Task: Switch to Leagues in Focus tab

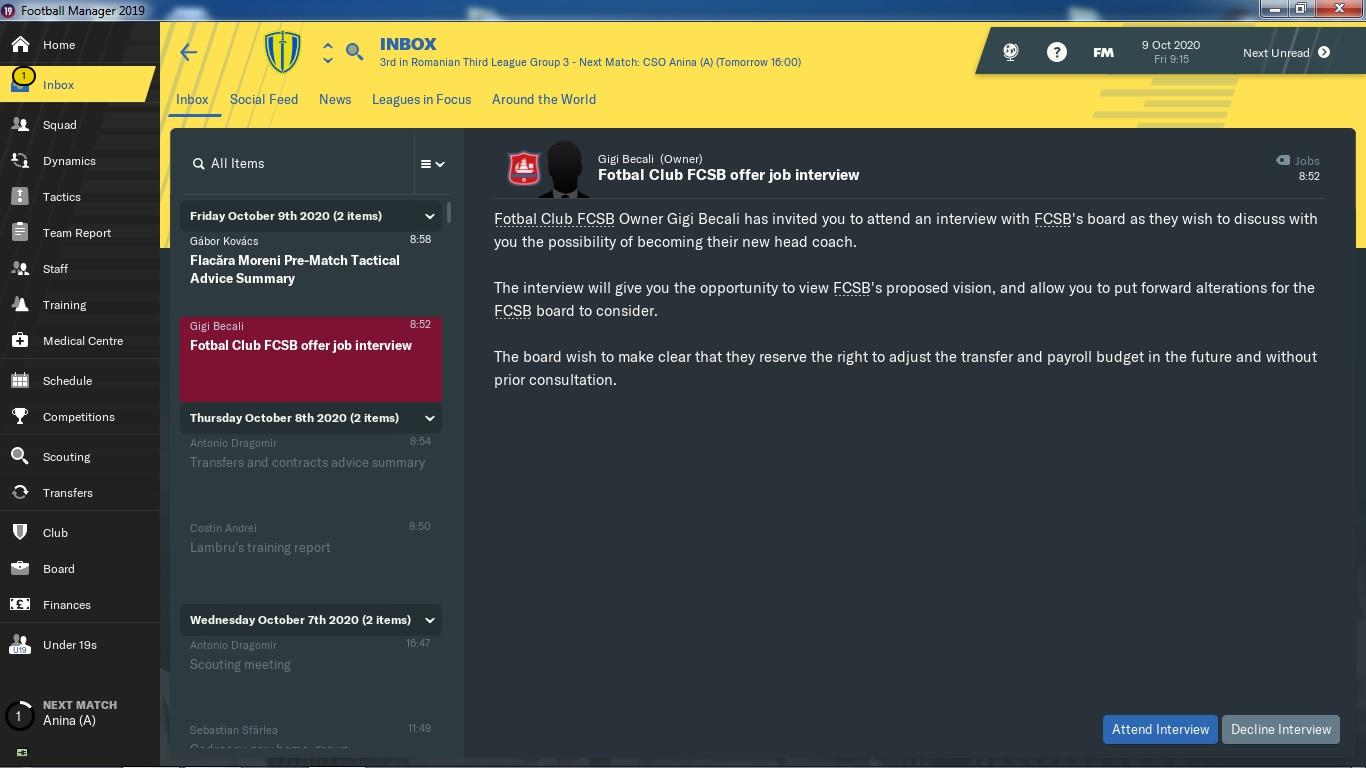Action: tap(421, 99)
